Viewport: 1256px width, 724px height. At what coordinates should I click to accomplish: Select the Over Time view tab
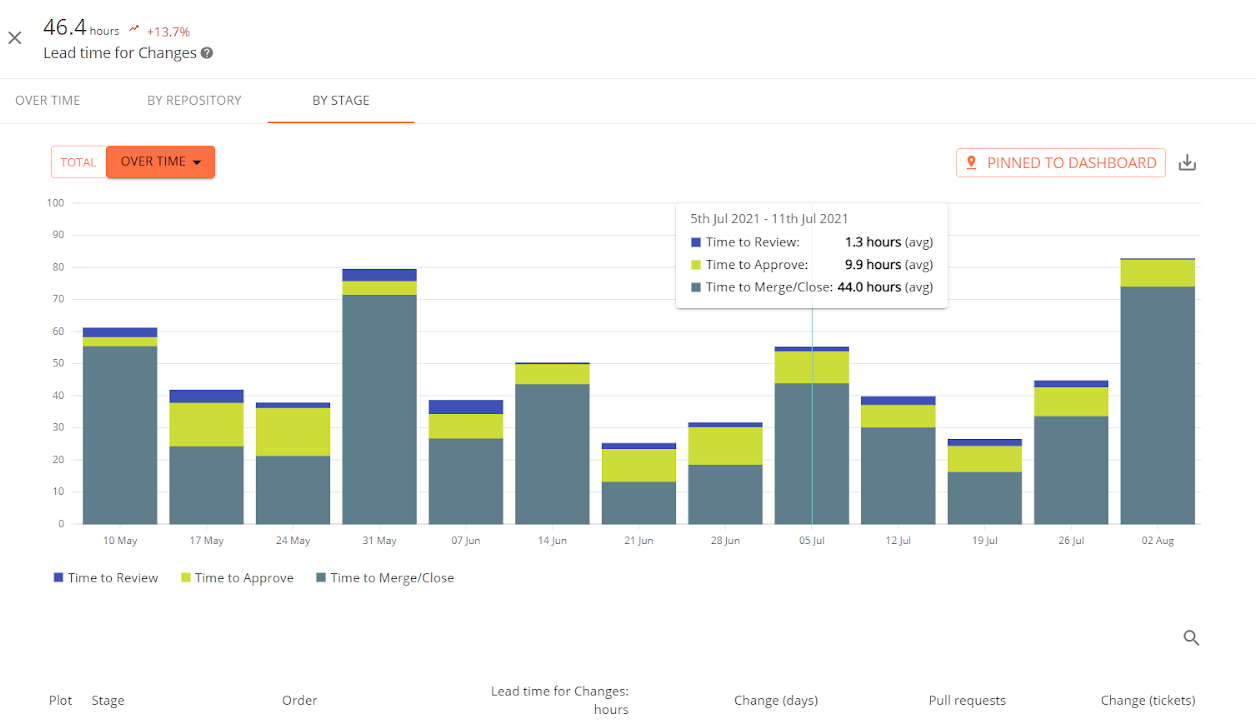coord(47,100)
